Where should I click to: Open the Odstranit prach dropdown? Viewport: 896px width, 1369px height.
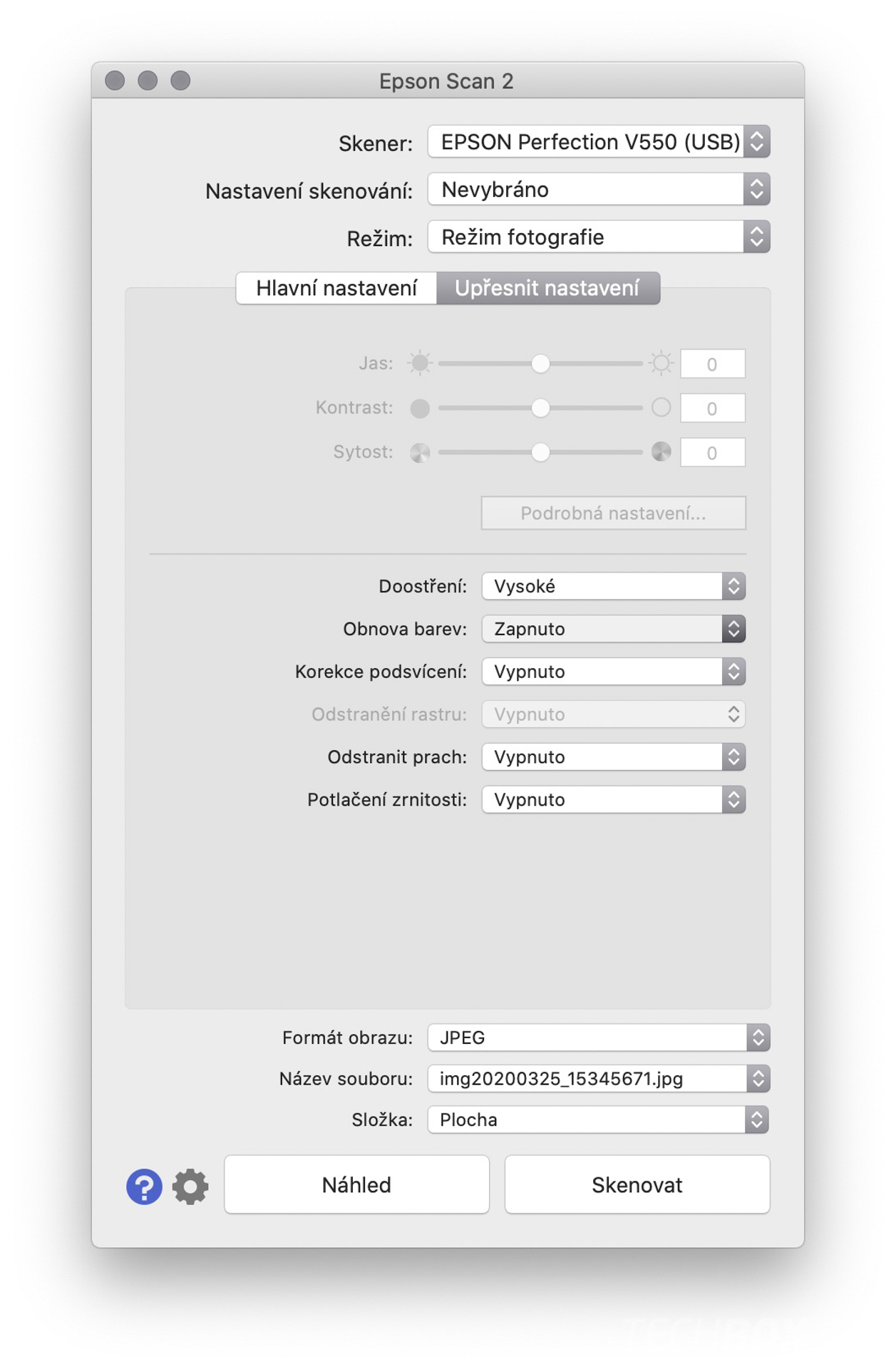click(x=614, y=757)
